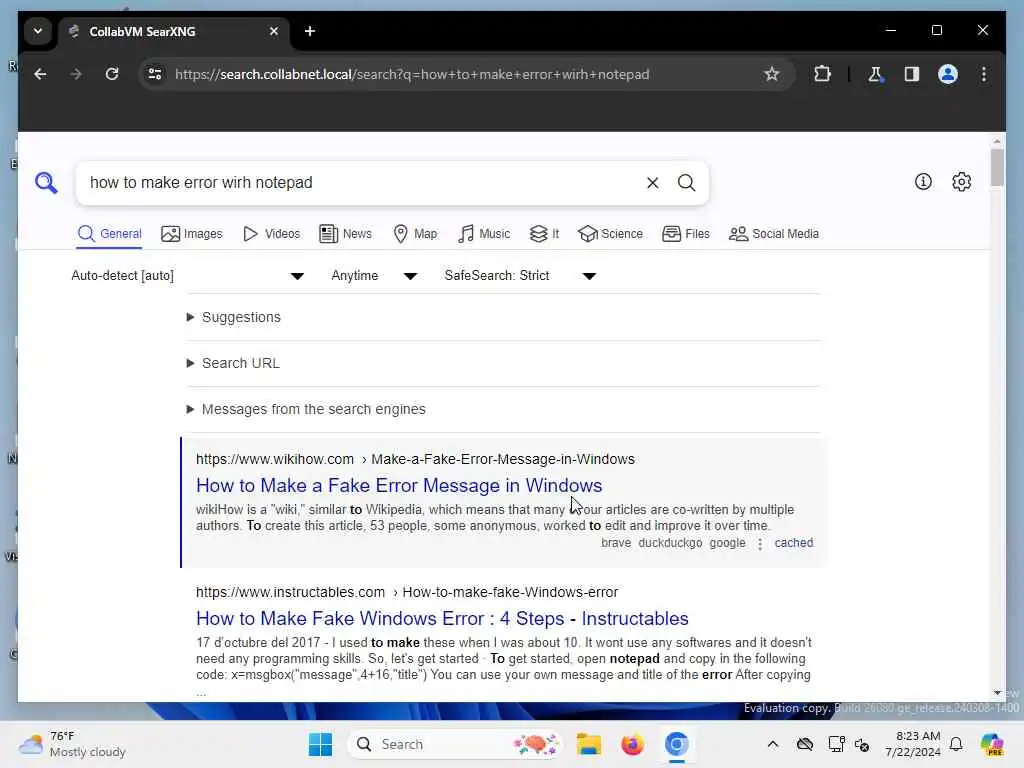Click the cloud sync tray icon
The image size is (1024, 768).
tap(805, 744)
